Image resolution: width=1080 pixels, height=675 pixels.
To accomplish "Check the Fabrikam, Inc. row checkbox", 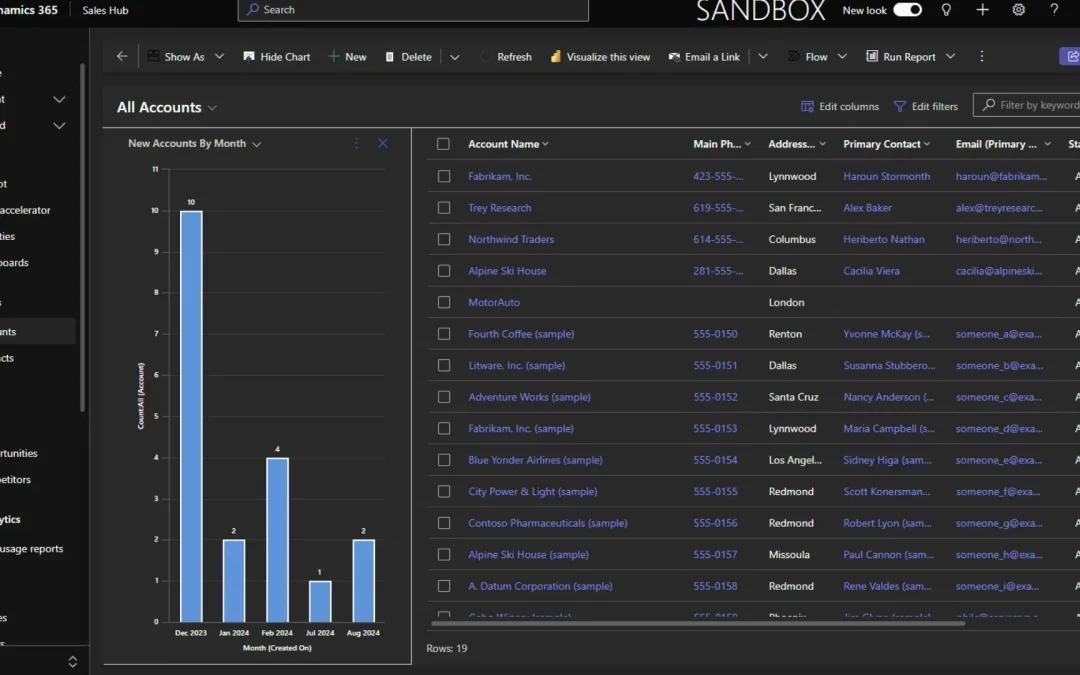I will pos(444,176).
